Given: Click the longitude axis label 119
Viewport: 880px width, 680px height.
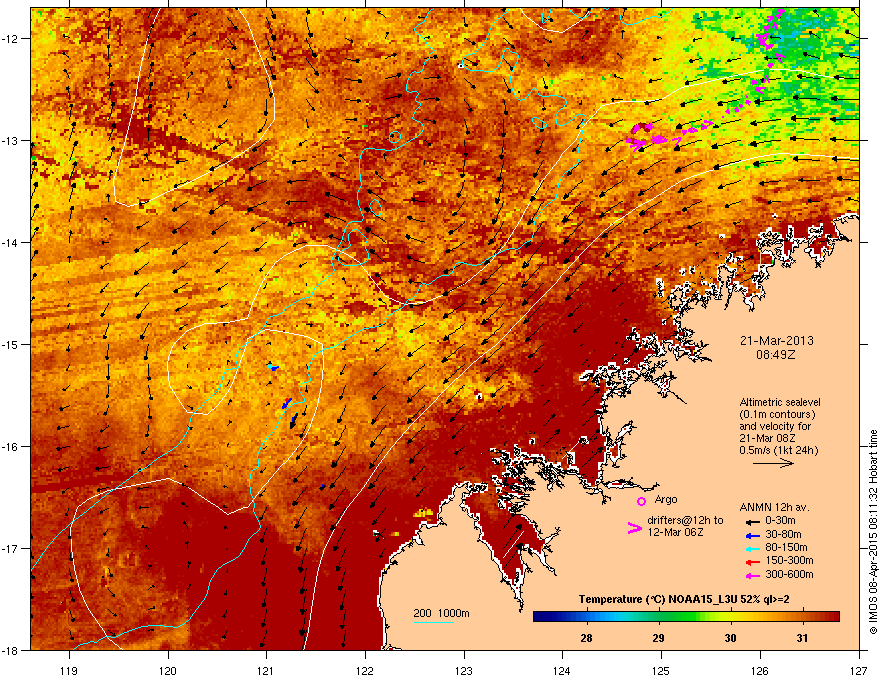Looking at the screenshot, I should pyautogui.click(x=69, y=670).
